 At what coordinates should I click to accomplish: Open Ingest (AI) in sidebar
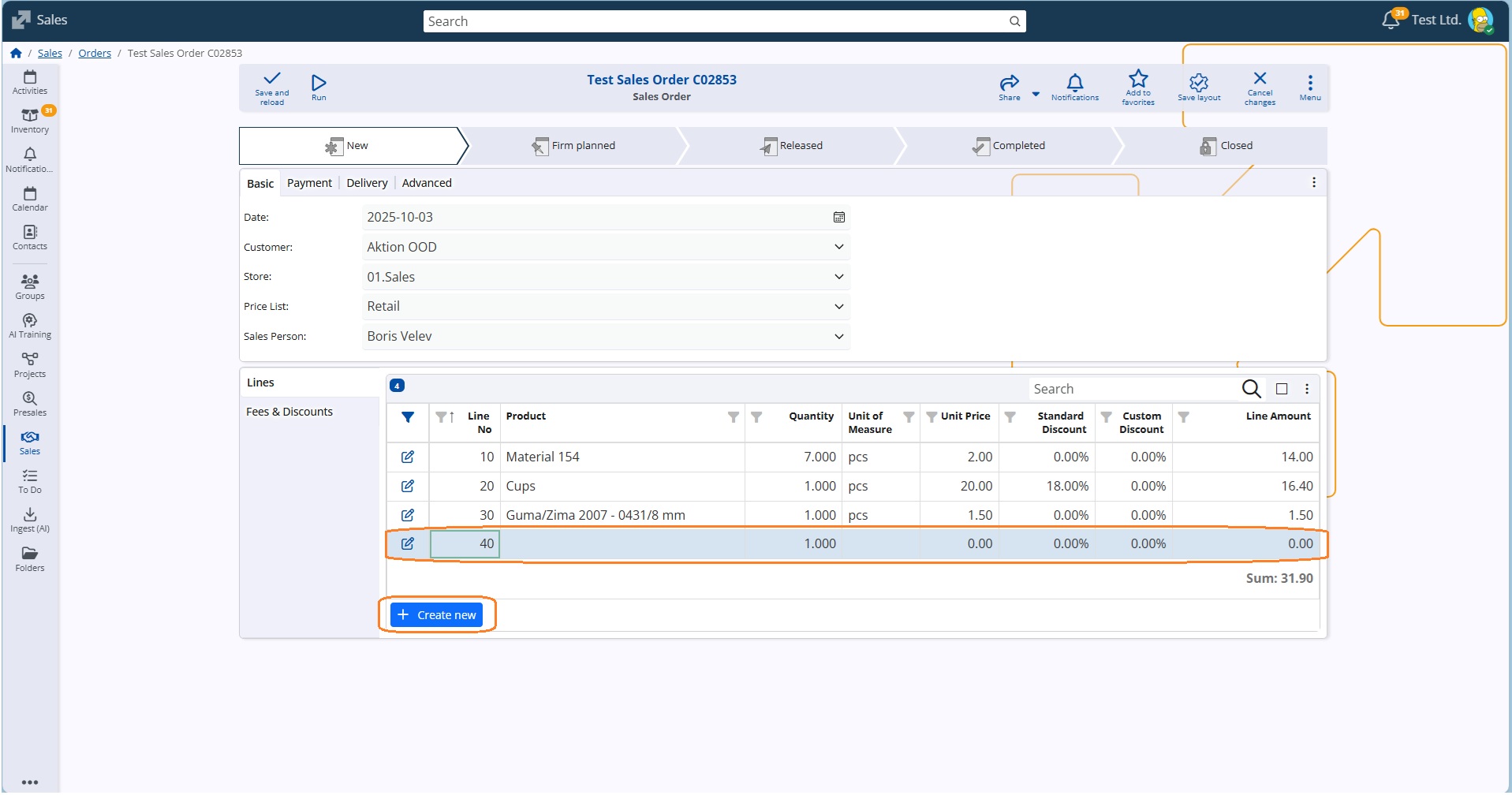pyautogui.click(x=30, y=520)
